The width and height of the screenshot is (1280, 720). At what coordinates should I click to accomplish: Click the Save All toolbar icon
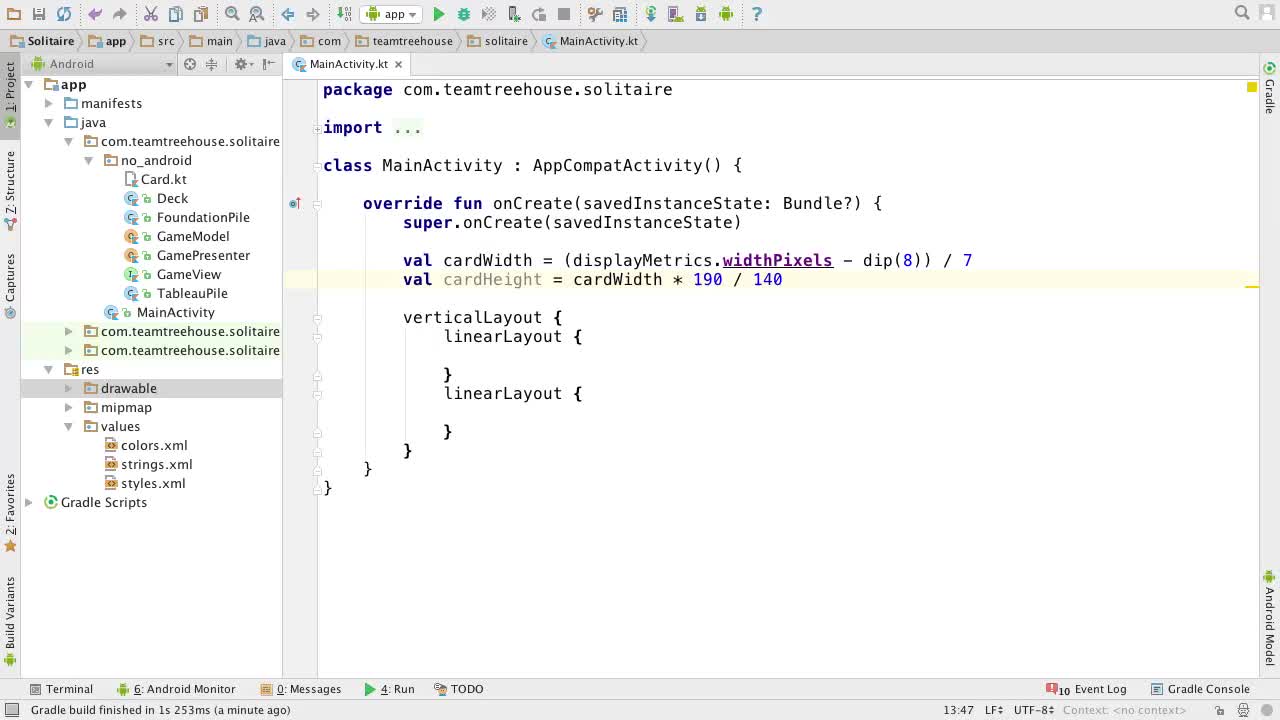click(39, 14)
